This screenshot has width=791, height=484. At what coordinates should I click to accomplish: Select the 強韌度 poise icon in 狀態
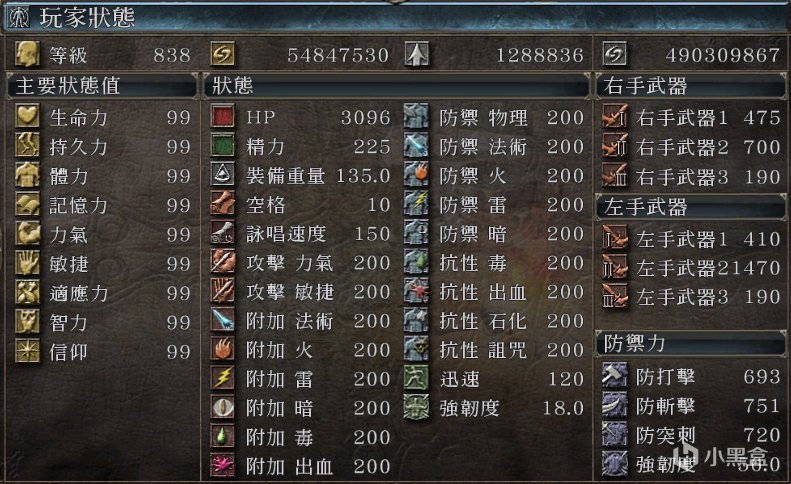tap(417, 407)
